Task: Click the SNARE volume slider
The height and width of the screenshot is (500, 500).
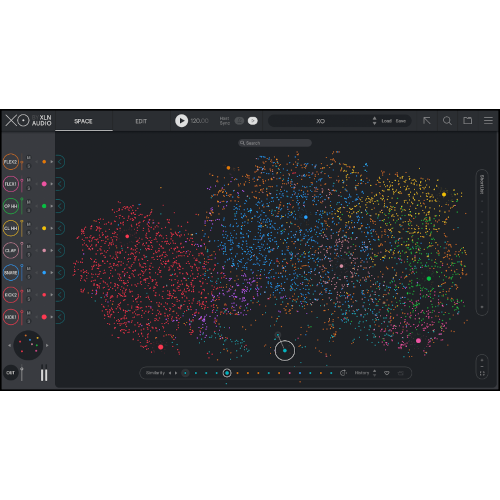Action: (22, 273)
